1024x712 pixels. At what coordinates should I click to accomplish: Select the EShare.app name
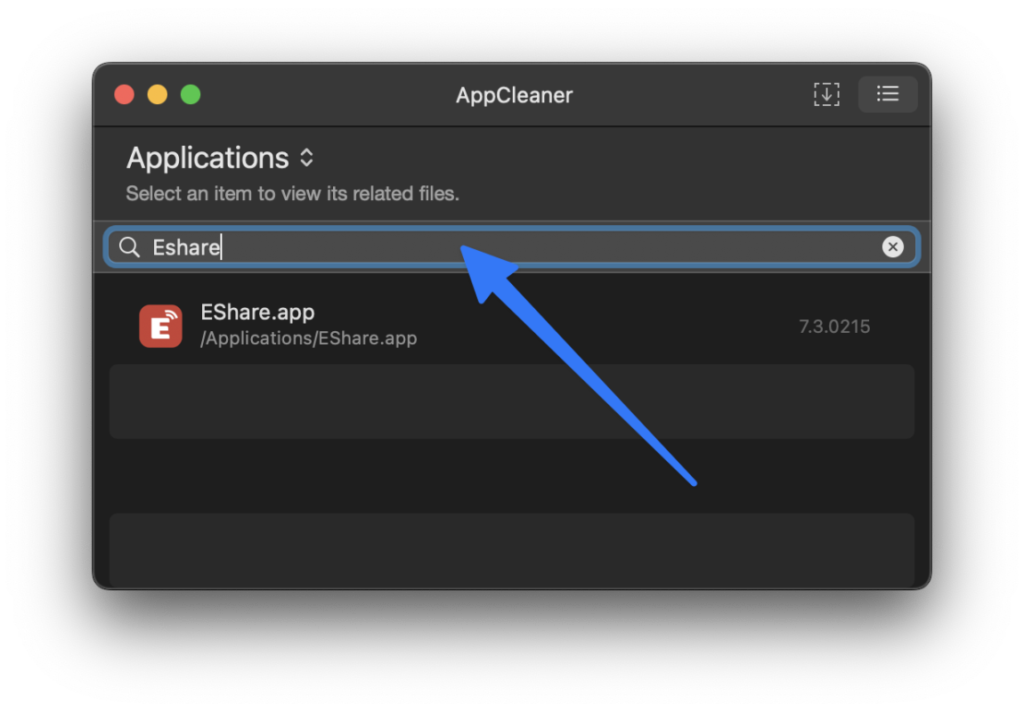coord(257,312)
